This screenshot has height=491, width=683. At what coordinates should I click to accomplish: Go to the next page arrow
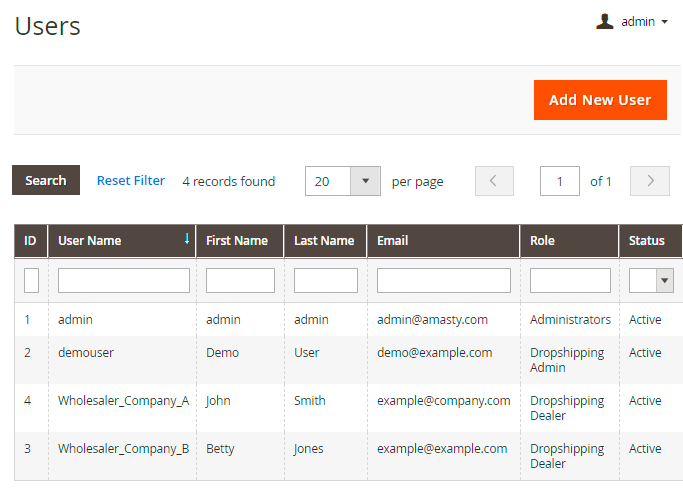click(650, 181)
